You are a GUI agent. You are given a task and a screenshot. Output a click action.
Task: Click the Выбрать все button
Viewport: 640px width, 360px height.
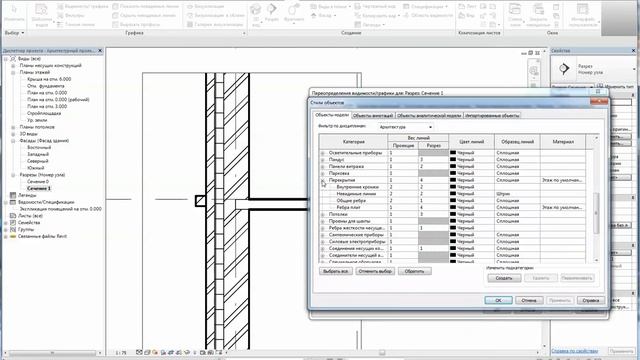336,271
